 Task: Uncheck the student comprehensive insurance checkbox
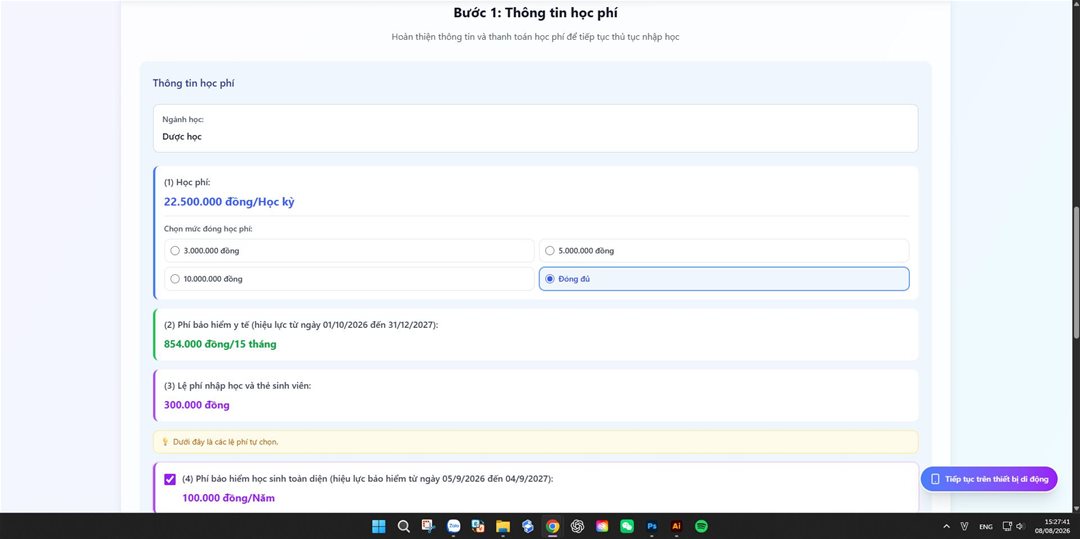[170, 479]
